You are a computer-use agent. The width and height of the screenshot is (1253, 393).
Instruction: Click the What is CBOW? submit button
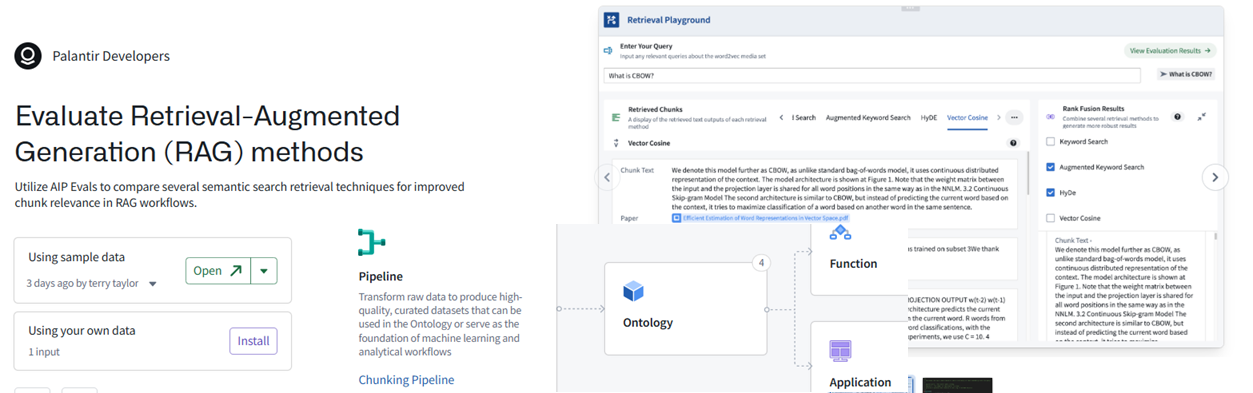(x=1187, y=74)
